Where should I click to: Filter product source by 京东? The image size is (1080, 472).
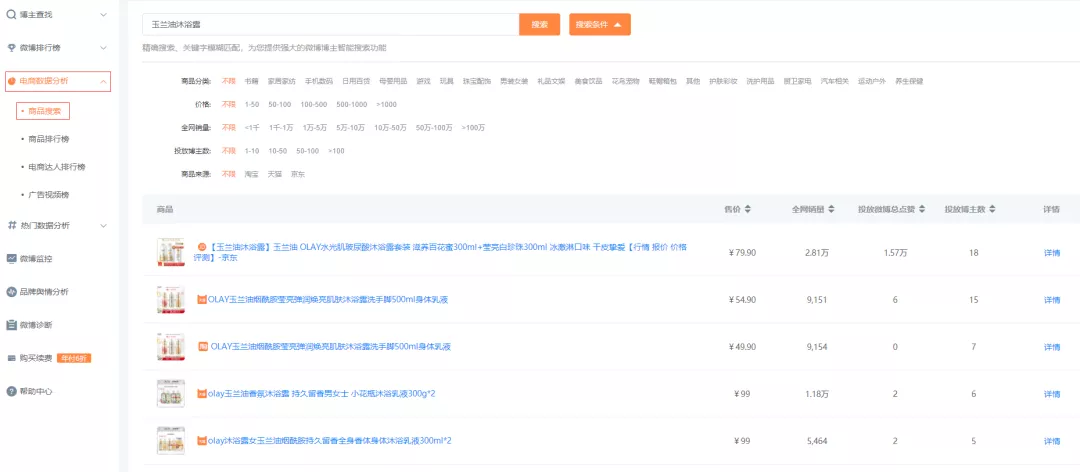pyautogui.click(x=298, y=174)
